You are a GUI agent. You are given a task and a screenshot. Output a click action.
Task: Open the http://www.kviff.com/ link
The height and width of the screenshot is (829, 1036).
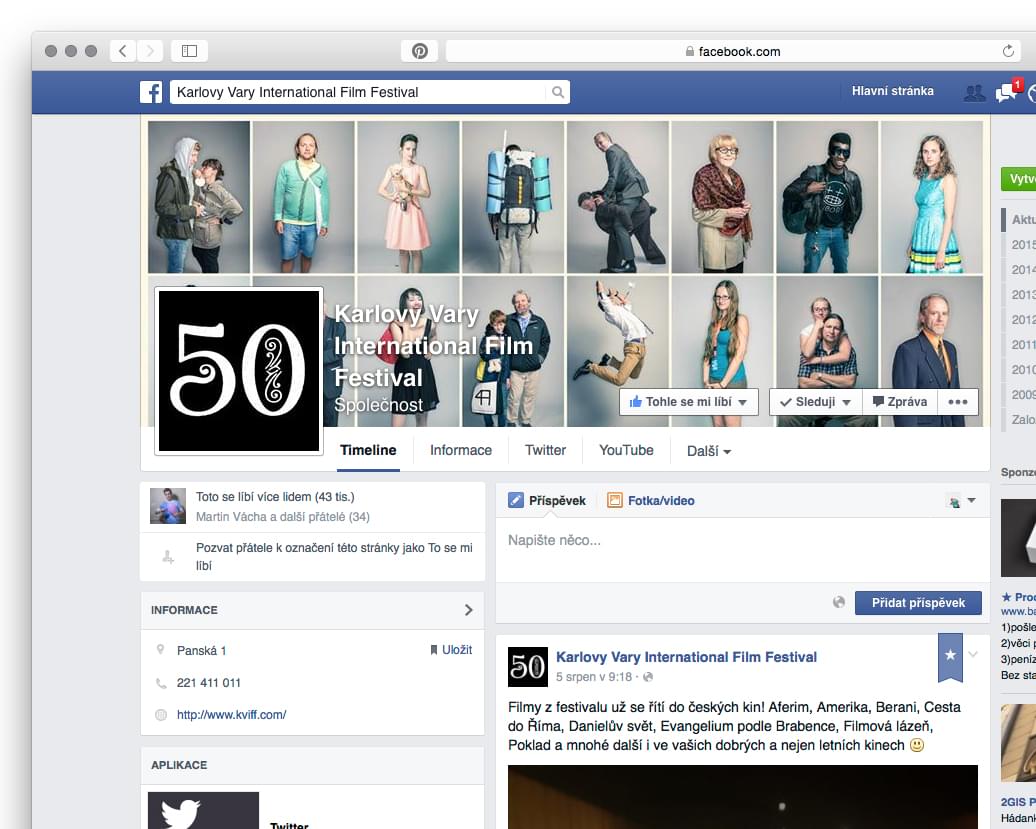pyautogui.click(x=231, y=714)
